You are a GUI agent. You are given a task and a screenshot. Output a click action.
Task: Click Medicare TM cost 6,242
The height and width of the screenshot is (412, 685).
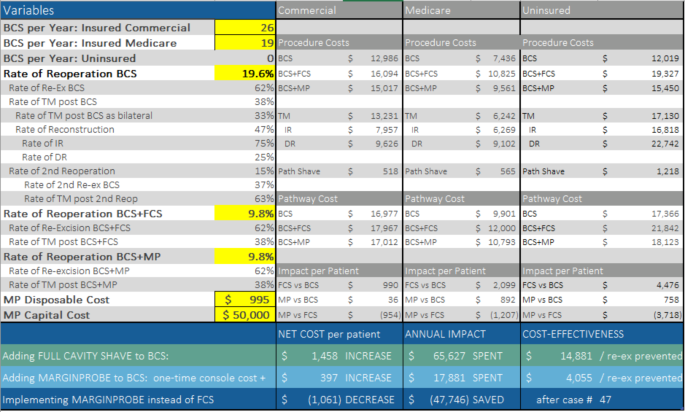(x=504, y=116)
